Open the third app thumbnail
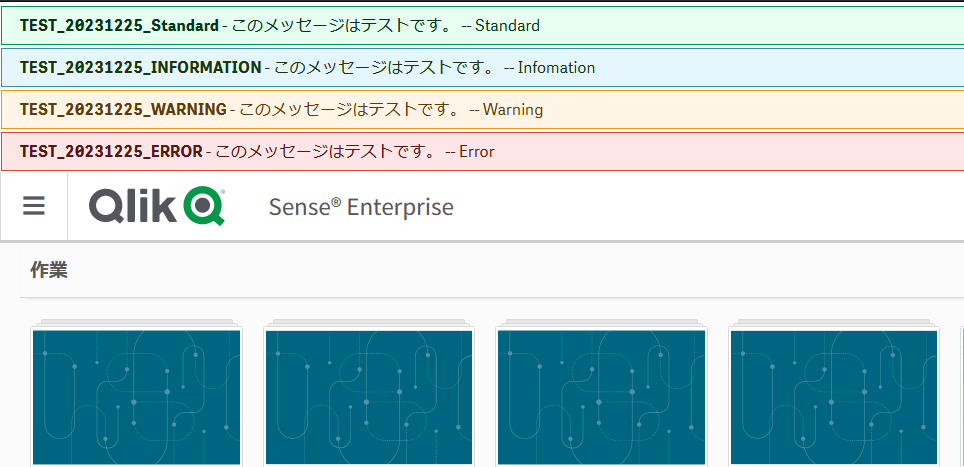 tap(601, 397)
